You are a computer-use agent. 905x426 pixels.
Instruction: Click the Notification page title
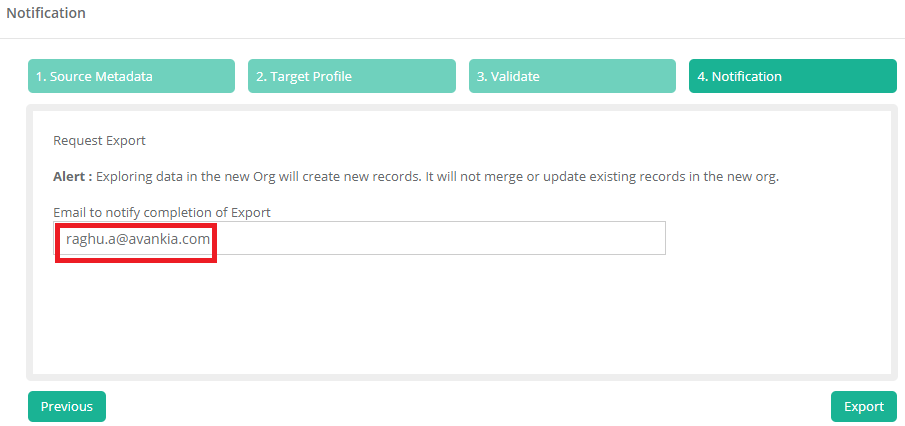click(46, 13)
